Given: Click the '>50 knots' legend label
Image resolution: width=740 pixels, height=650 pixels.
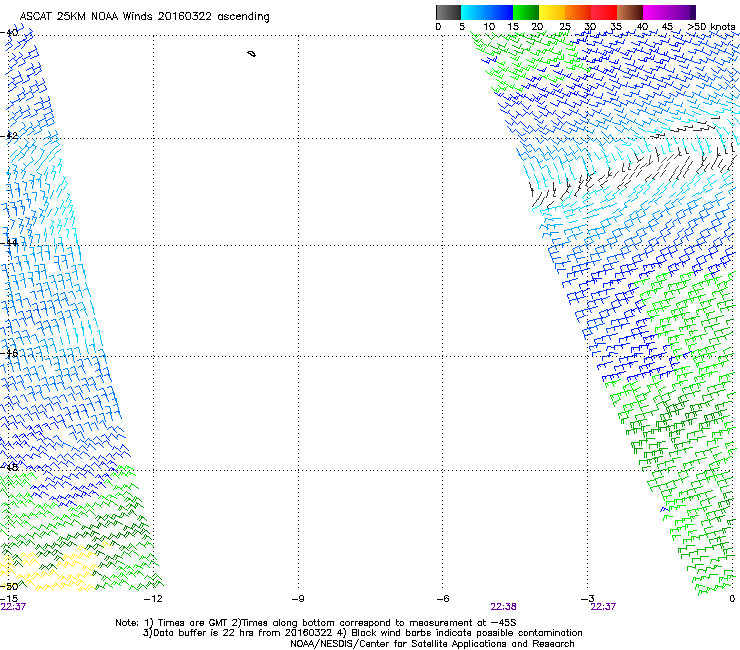Looking at the screenshot, I should tap(711, 27).
